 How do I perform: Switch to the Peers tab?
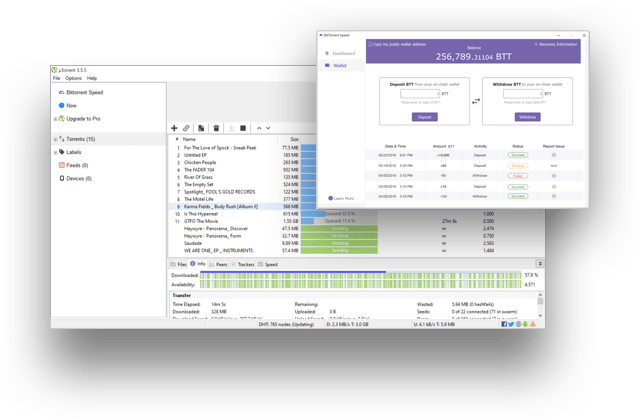(x=218, y=264)
